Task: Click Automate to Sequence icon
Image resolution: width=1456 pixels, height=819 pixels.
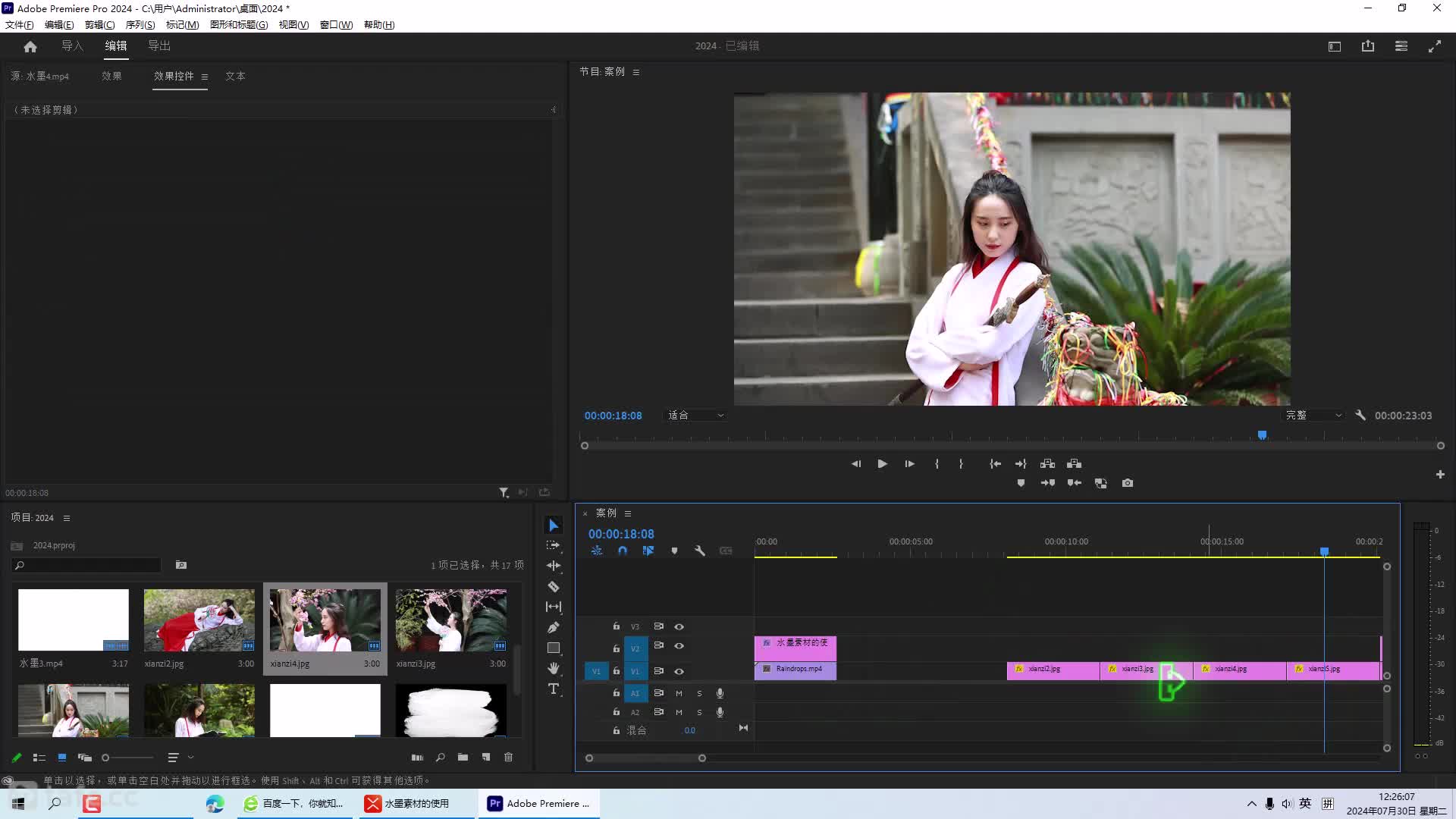Action: [x=417, y=757]
